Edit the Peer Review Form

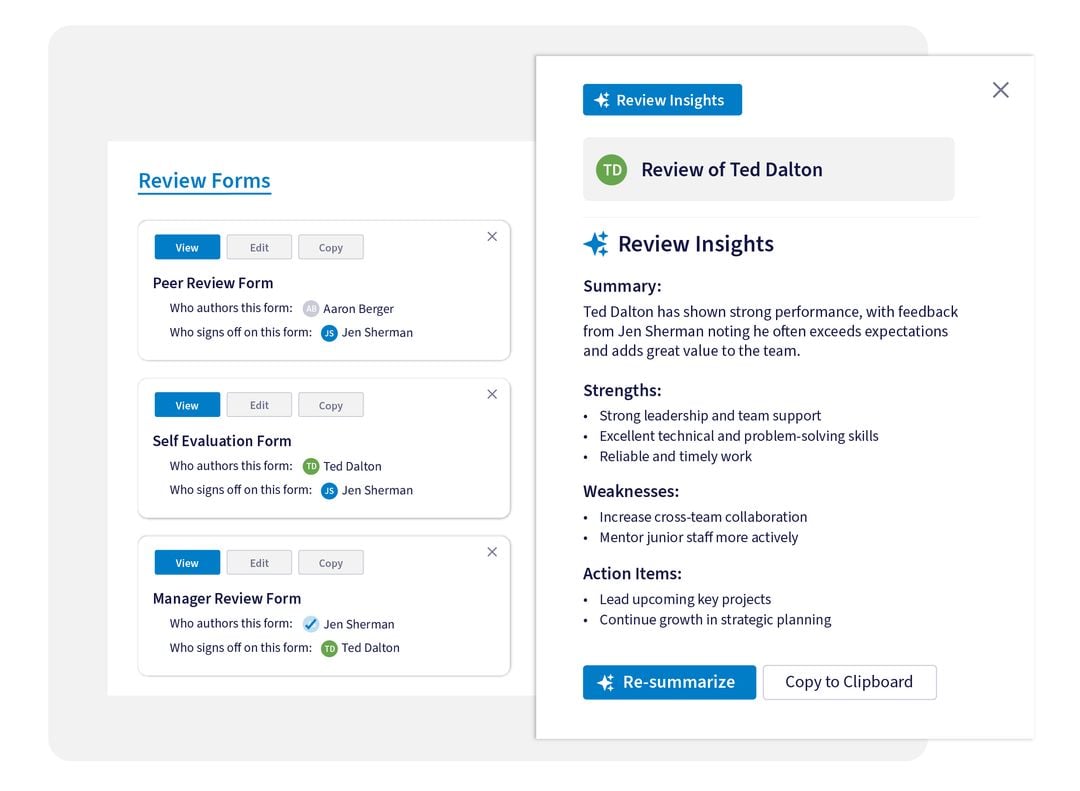(x=259, y=248)
